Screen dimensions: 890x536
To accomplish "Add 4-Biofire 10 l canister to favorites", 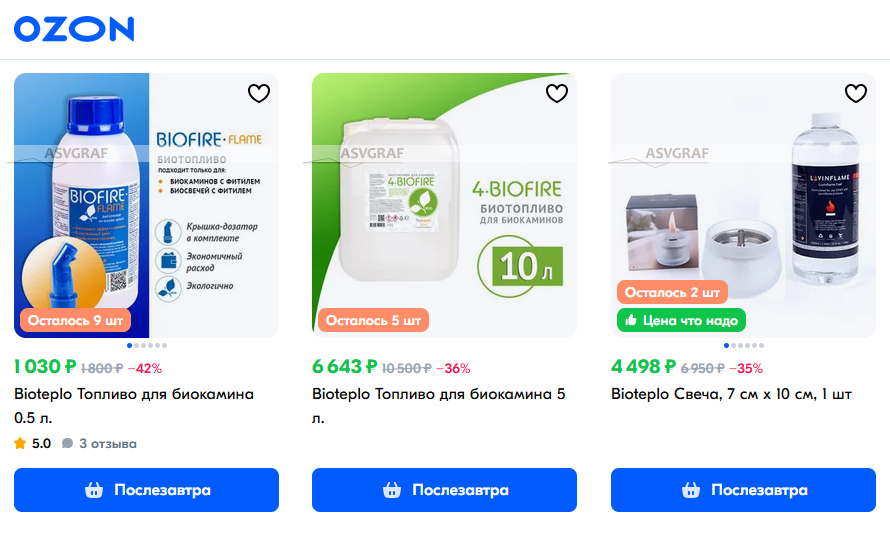I will coord(557,93).
